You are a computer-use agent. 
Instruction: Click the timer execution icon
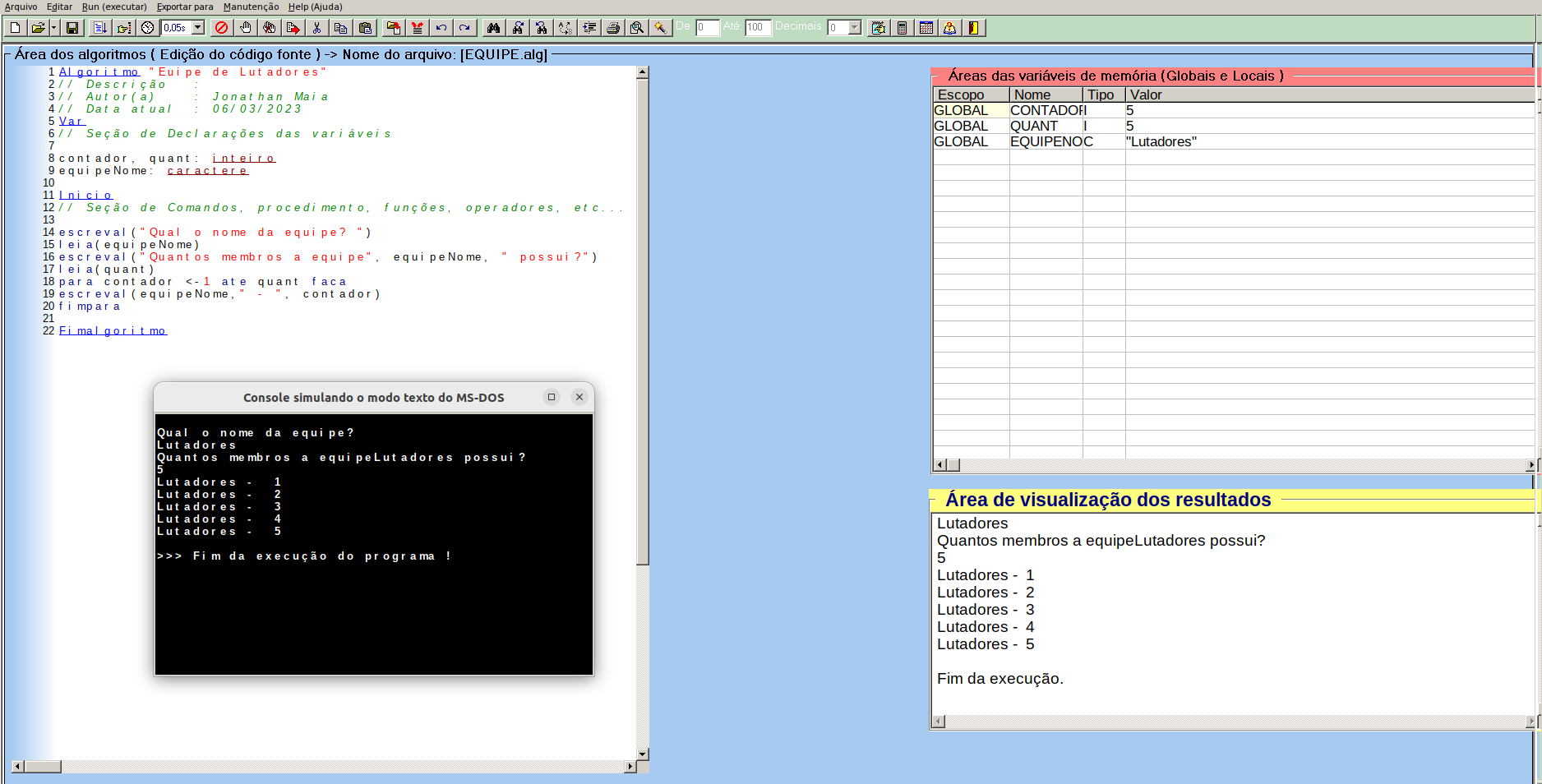coord(147,28)
